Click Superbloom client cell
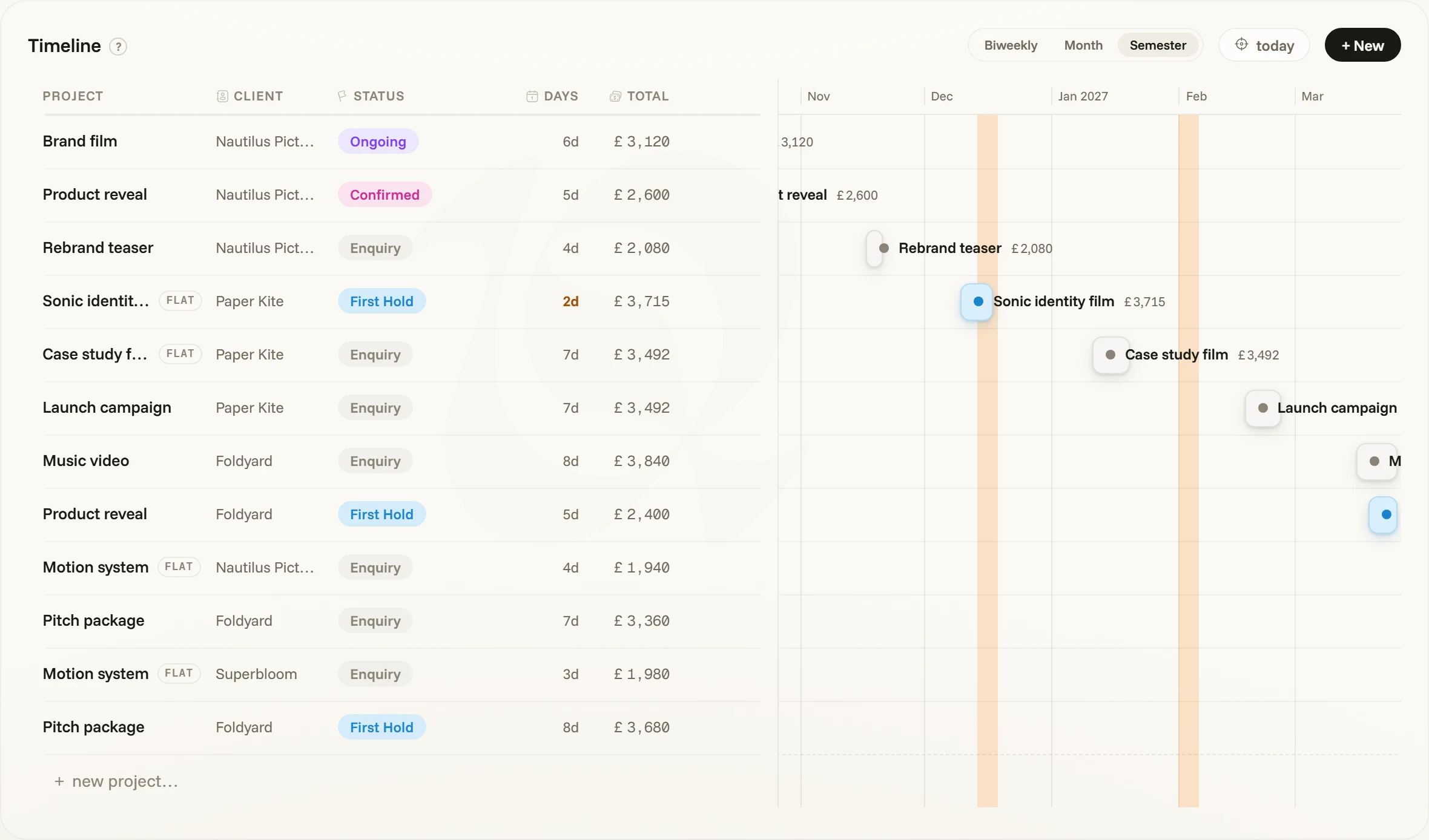Screen dimensions: 1429x840 (256, 674)
